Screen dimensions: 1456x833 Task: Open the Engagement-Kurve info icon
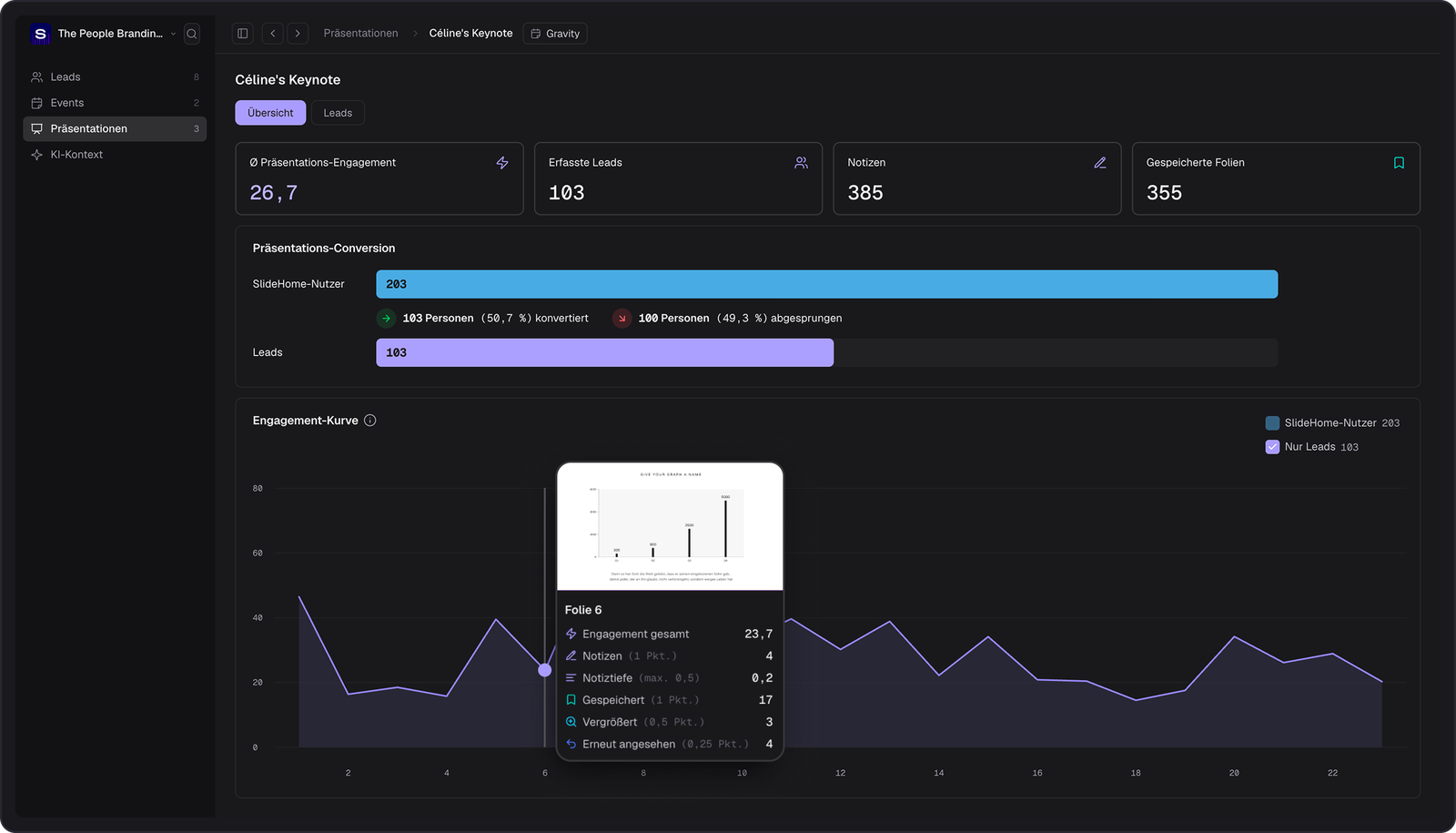point(370,421)
